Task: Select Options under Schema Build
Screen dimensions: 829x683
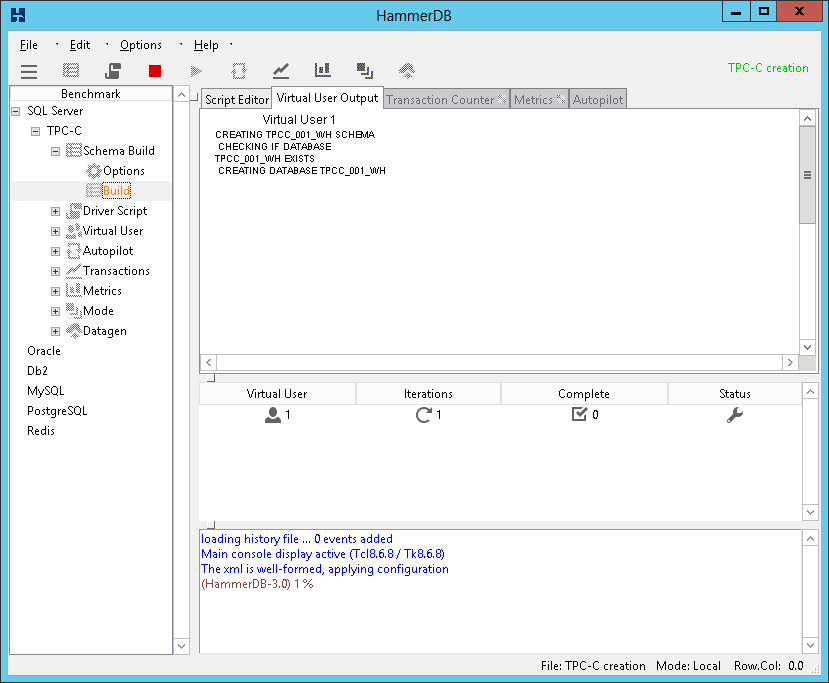Action: pos(124,171)
